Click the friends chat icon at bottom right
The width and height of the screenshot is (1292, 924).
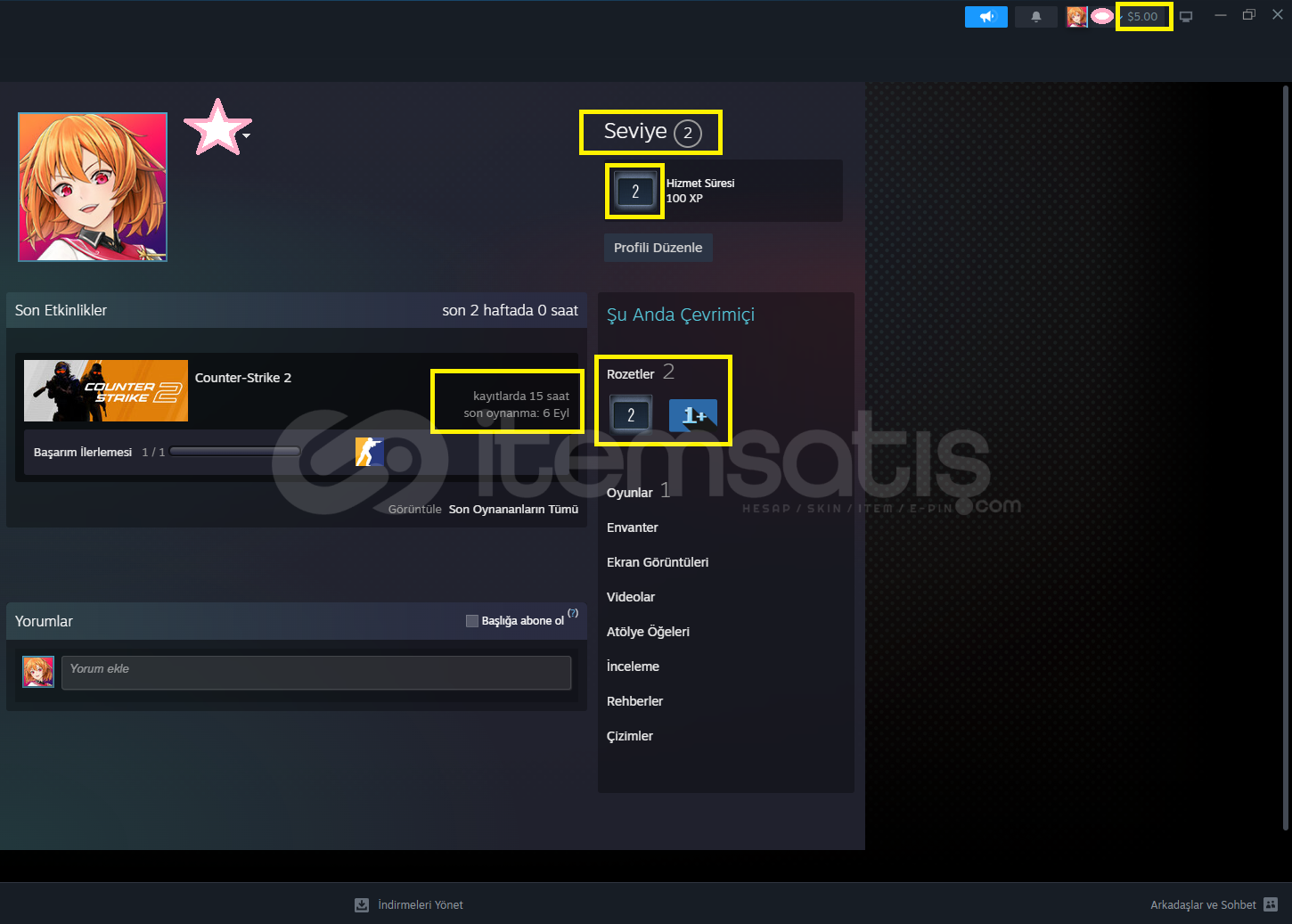(x=1271, y=904)
